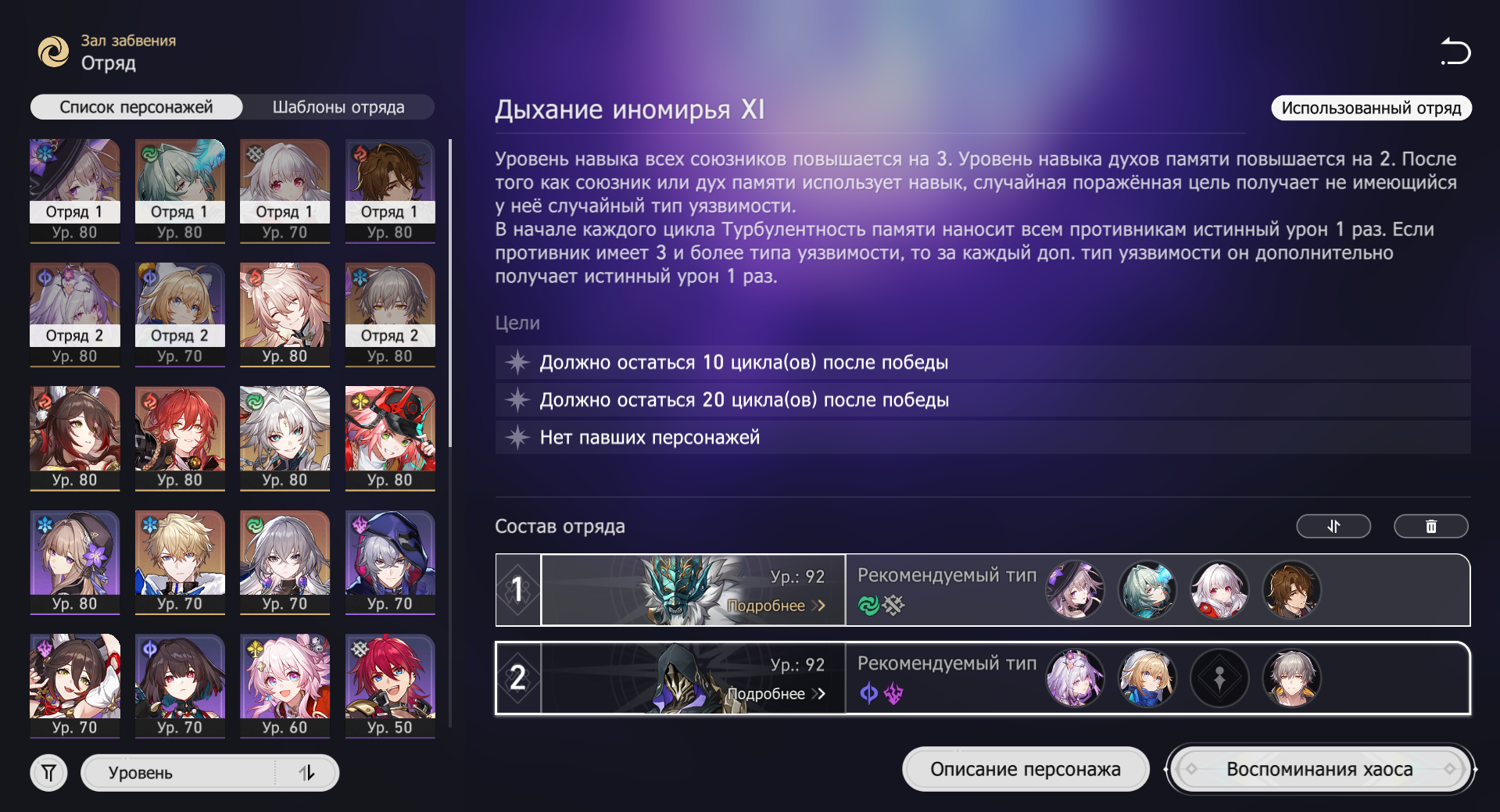Click the Forgotten Hall spiral emblem icon
This screenshot has width=1500, height=812.
point(54,52)
